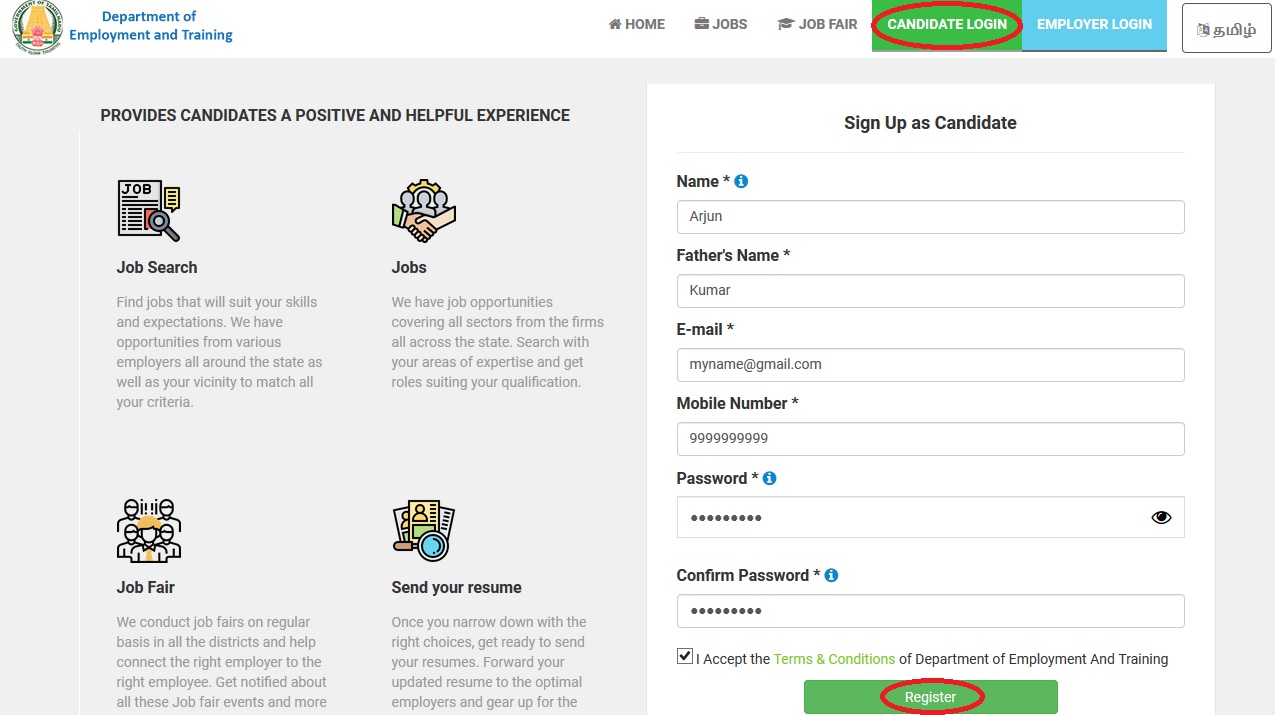This screenshot has width=1275, height=715.
Task: Click the Tamil Nadu government emblem logo
Action: point(37,27)
